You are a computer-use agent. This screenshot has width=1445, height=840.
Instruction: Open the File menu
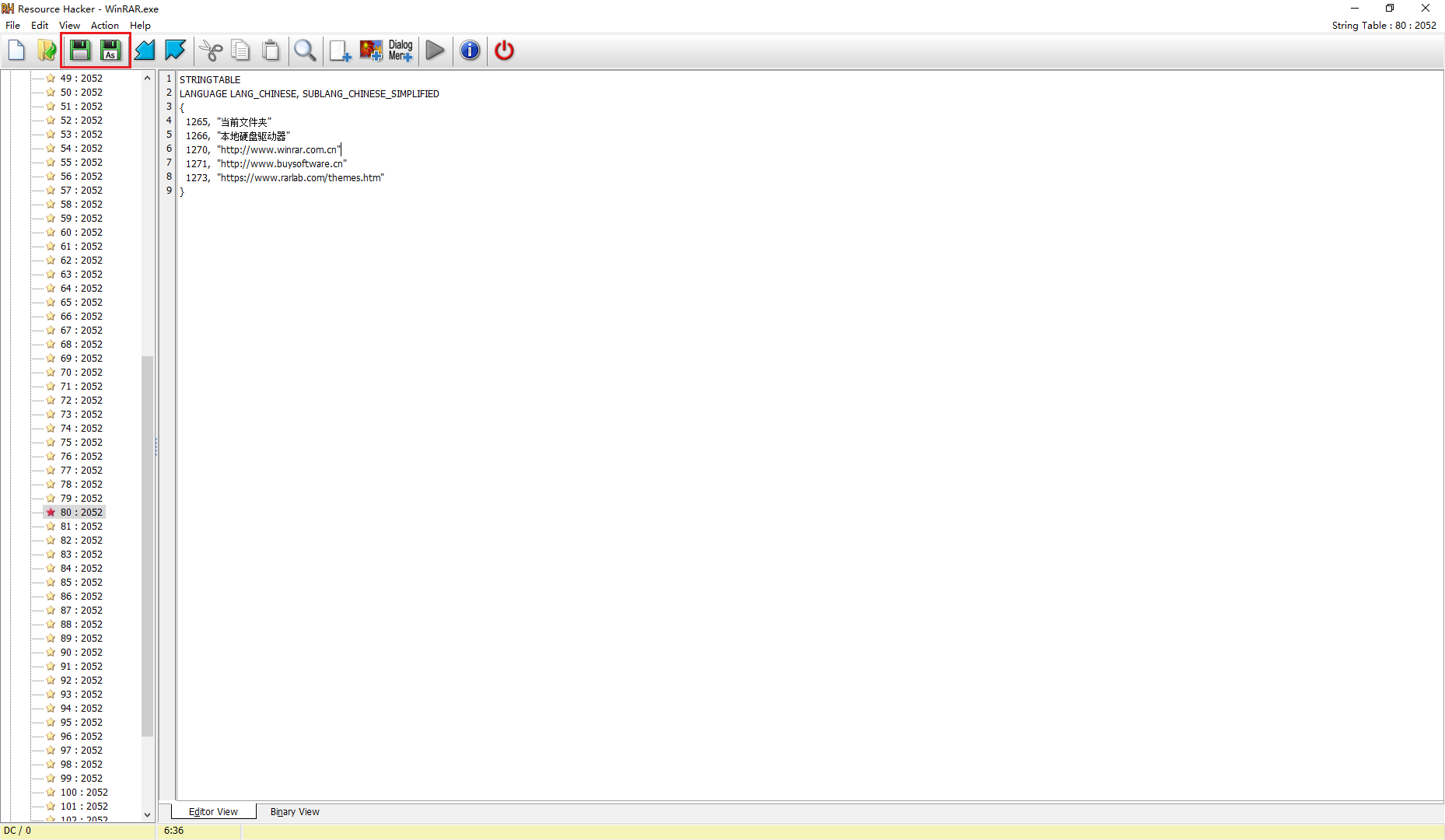point(13,26)
